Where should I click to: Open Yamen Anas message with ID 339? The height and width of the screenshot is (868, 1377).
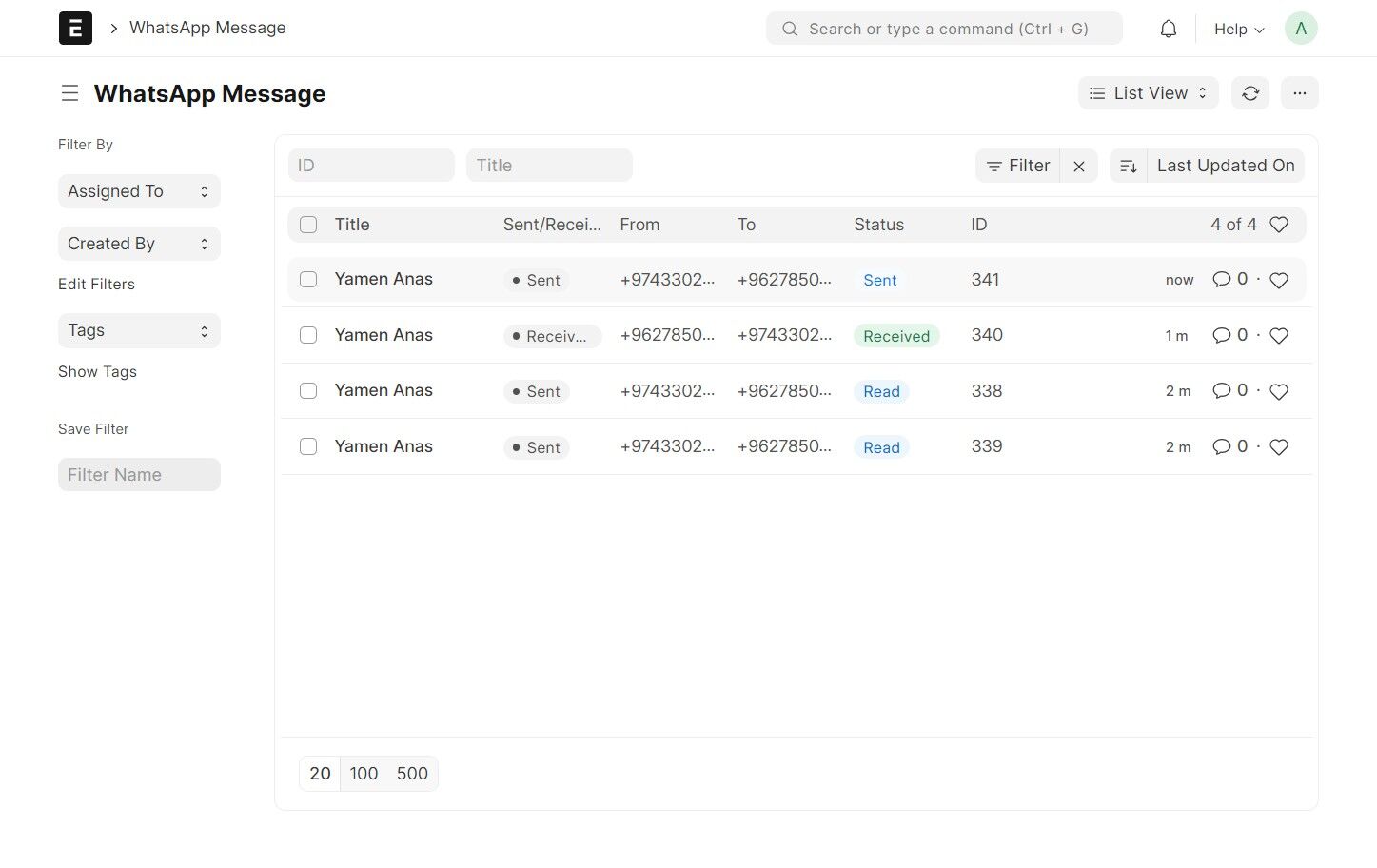tap(384, 446)
